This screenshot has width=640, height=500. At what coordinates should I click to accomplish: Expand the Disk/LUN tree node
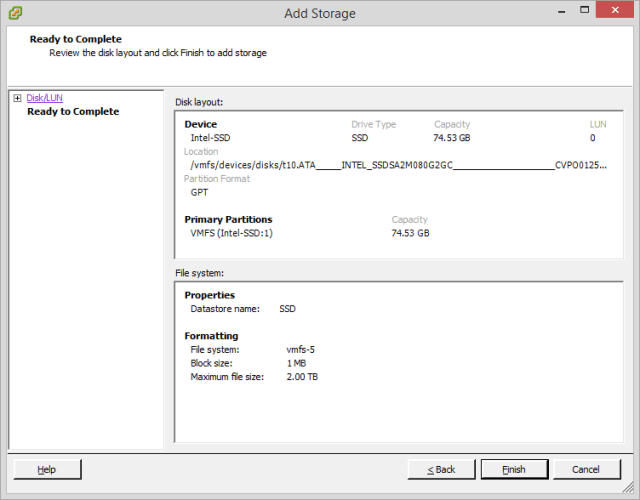pyautogui.click(x=17, y=98)
